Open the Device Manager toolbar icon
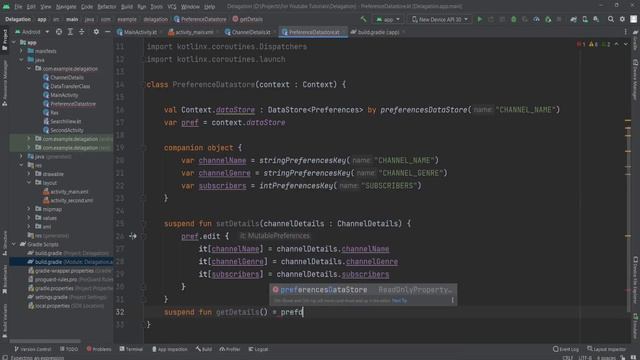Image resolution: width=640 pixels, height=360 pixels. coord(585,19)
